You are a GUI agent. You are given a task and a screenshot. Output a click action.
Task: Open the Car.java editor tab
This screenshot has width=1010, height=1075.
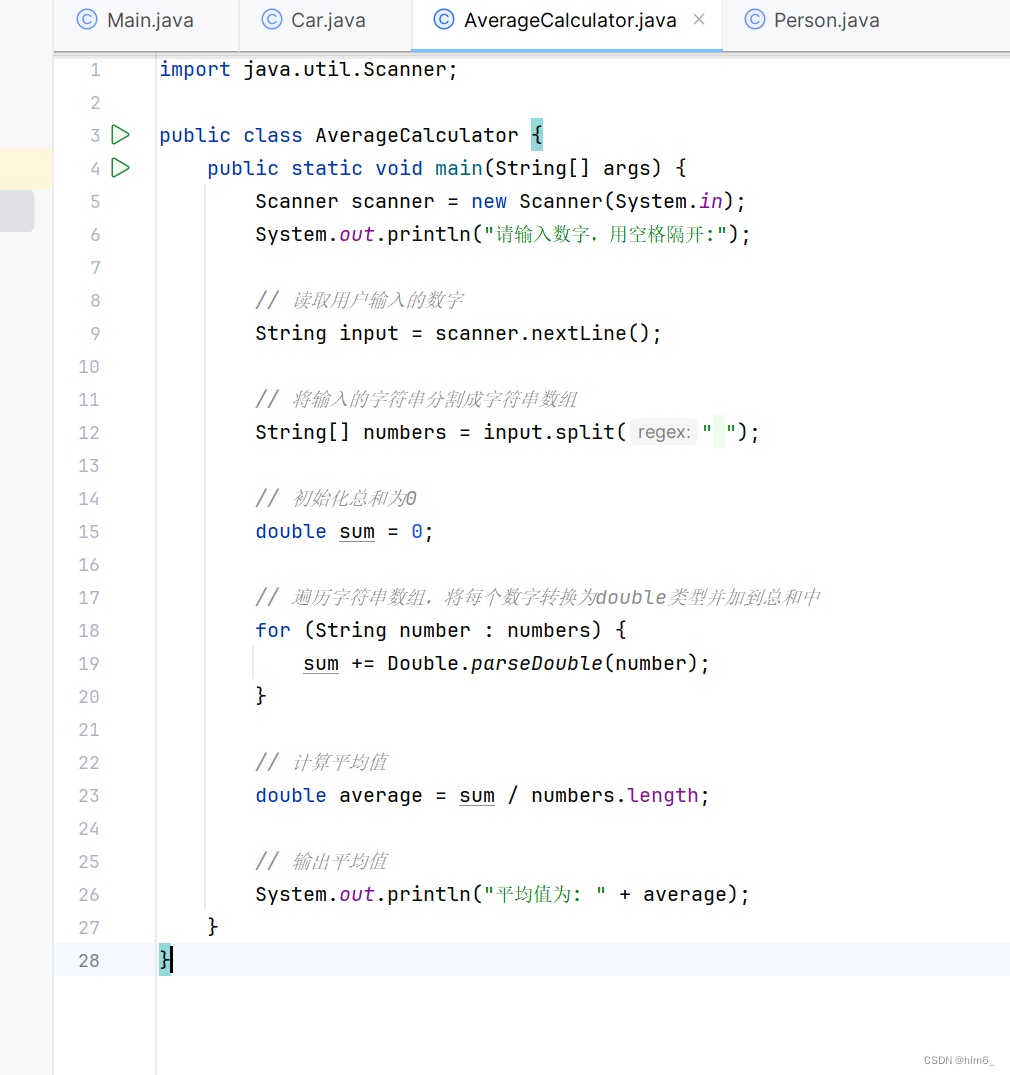click(314, 21)
